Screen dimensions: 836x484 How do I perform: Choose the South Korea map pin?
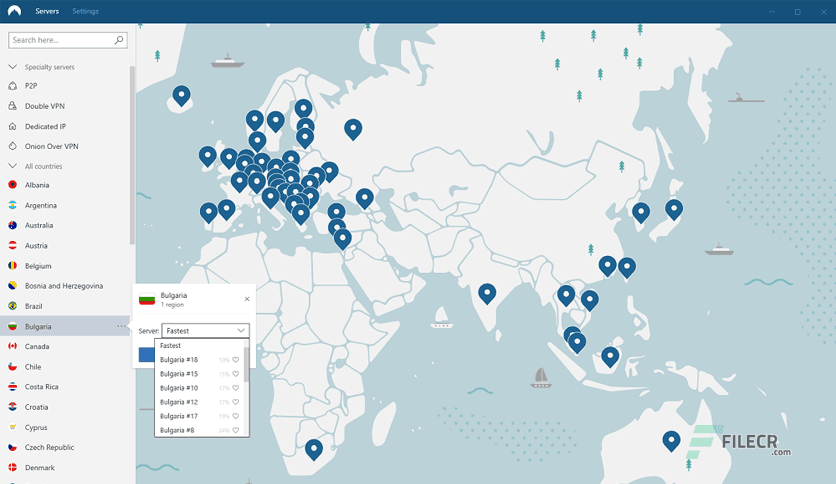641,212
